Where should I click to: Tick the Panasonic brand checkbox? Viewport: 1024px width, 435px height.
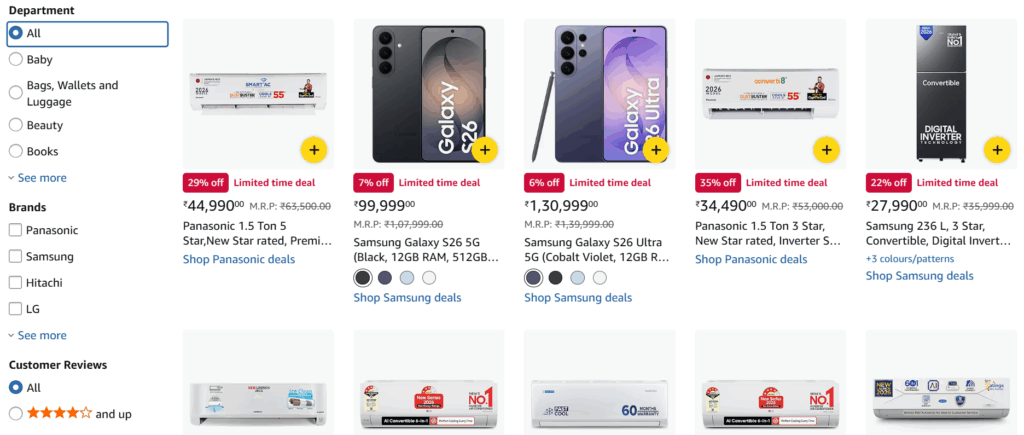[16, 230]
